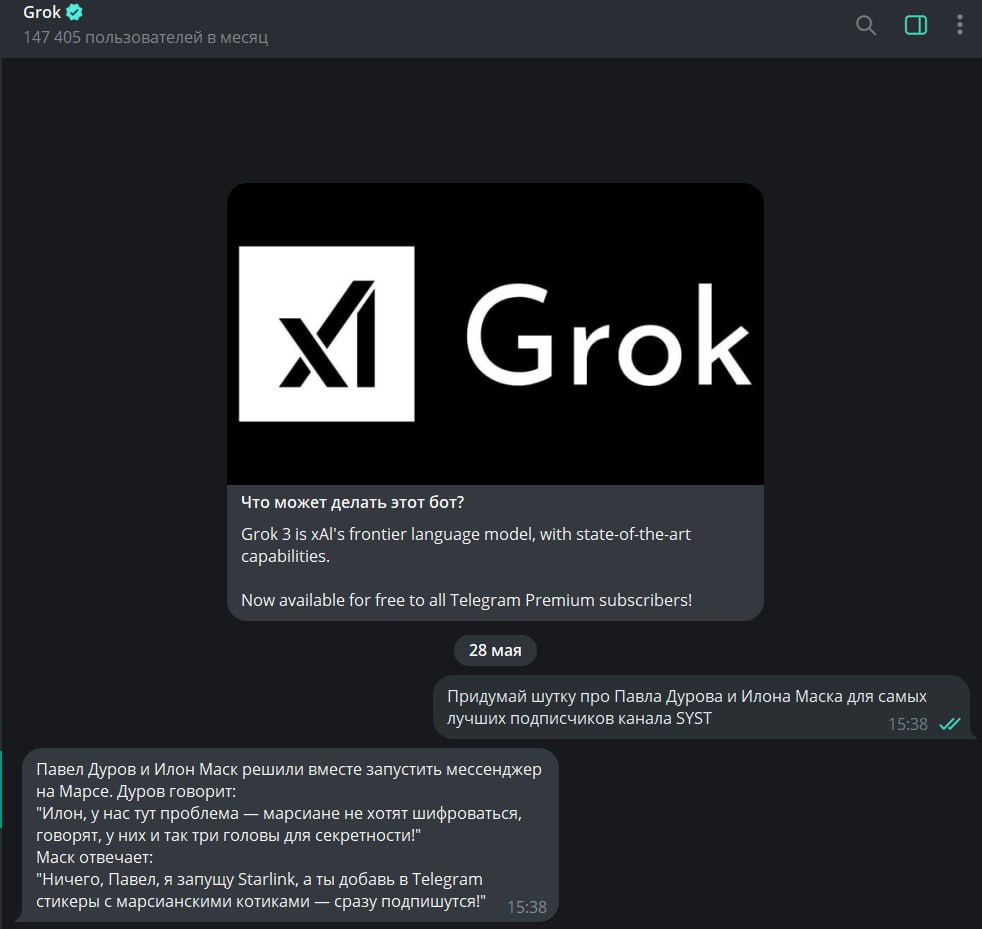The height and width of the screenshot is (929, 982).
Task: Click the 'Now available for free' Premium line
Action: 467,600
